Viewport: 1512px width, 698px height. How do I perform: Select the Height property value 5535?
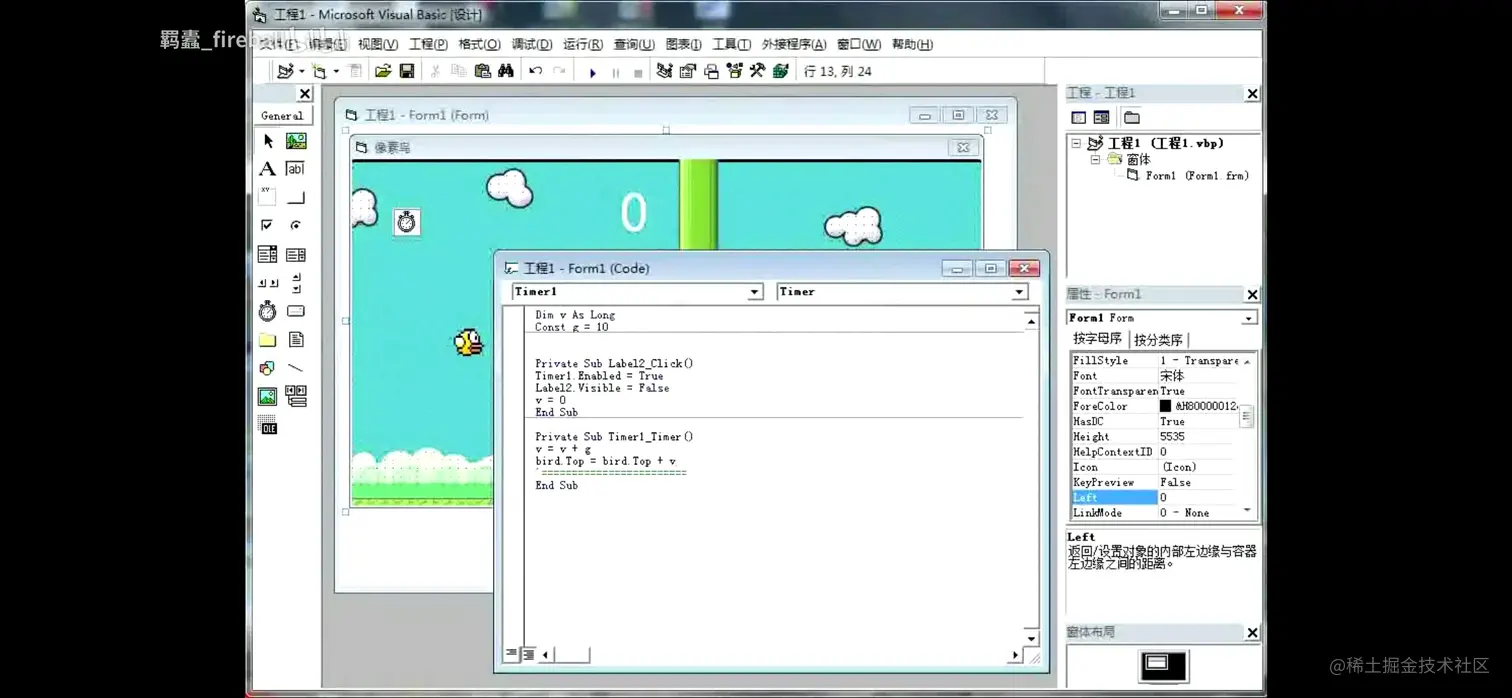pos(1172,437)
